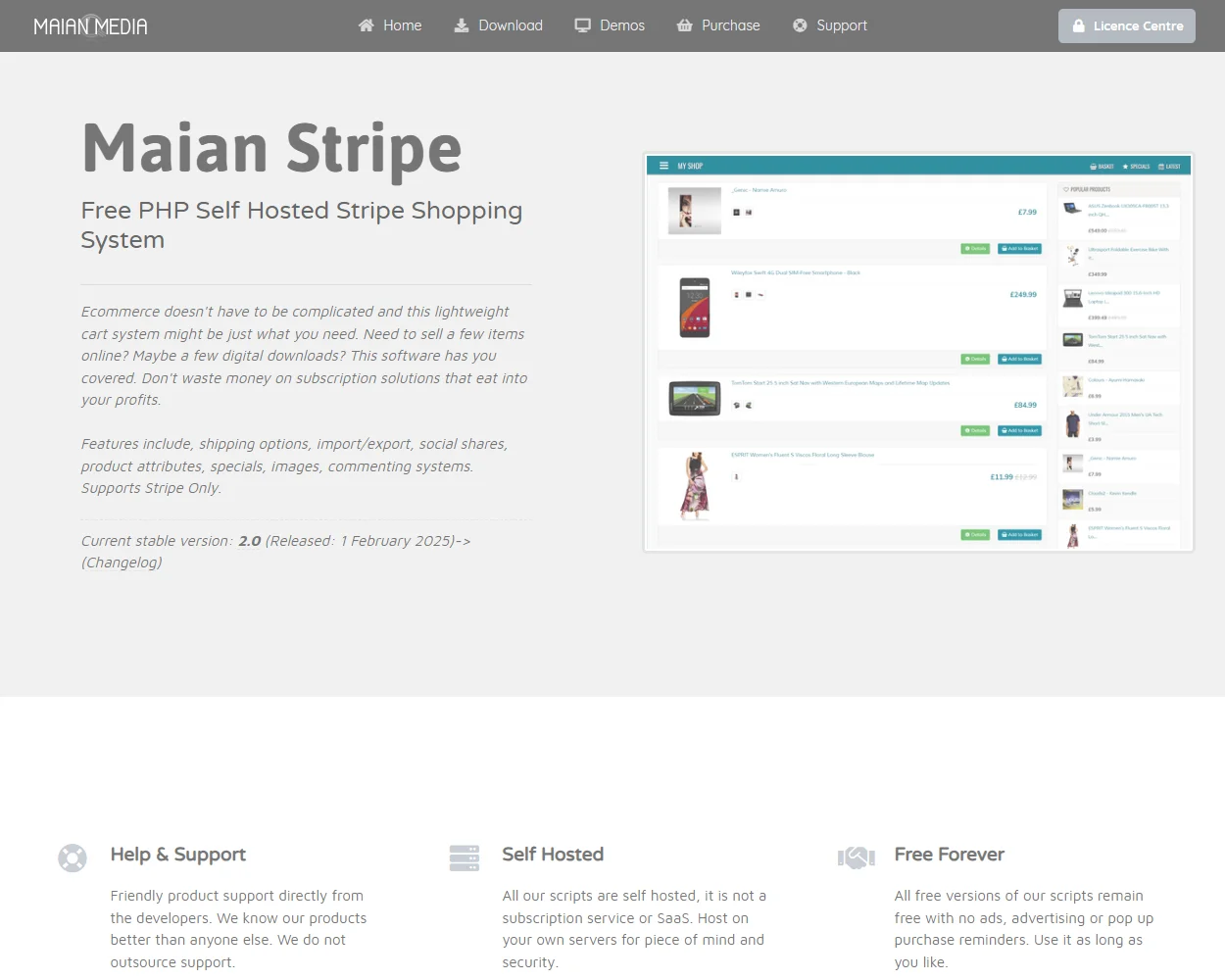Screen dimensions: 1225x980
Task: Click the Self Hosted heading
Action: pyautogui.click(x=553, y=855)
